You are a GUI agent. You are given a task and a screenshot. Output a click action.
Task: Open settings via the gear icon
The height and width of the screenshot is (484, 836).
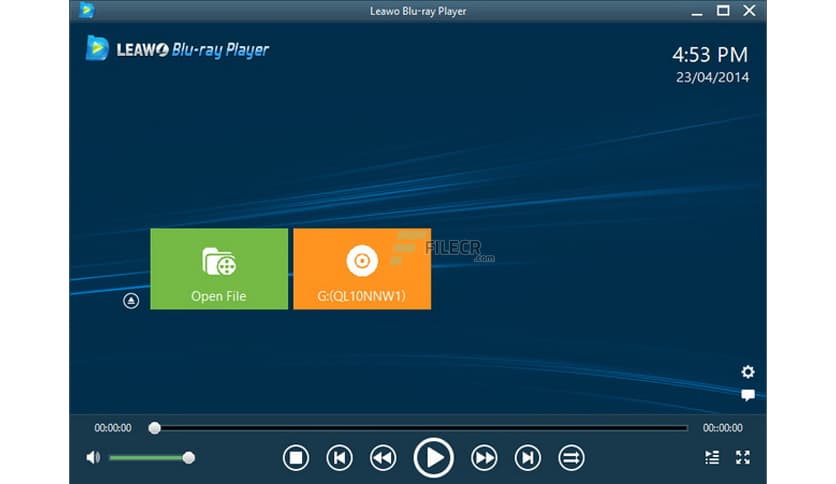pyautogui.click(x=748, y=372)
